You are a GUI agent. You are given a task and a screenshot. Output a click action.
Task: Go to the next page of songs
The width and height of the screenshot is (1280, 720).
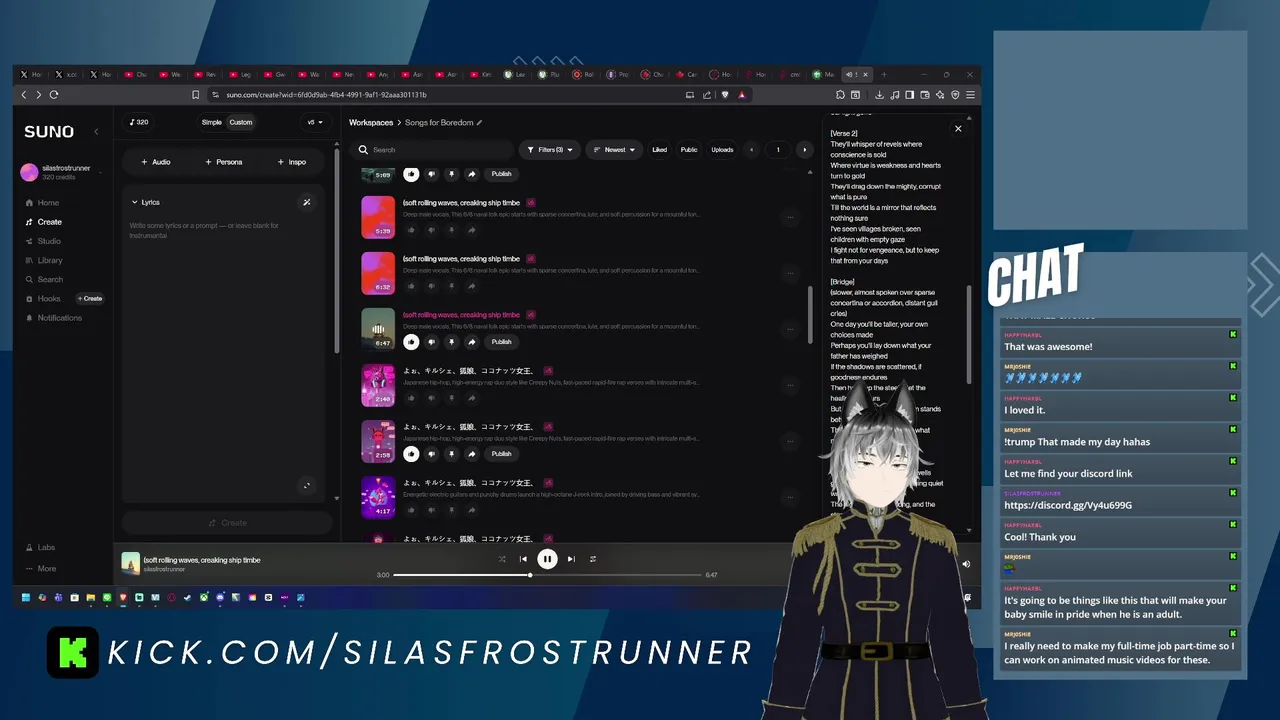[804, 150]
